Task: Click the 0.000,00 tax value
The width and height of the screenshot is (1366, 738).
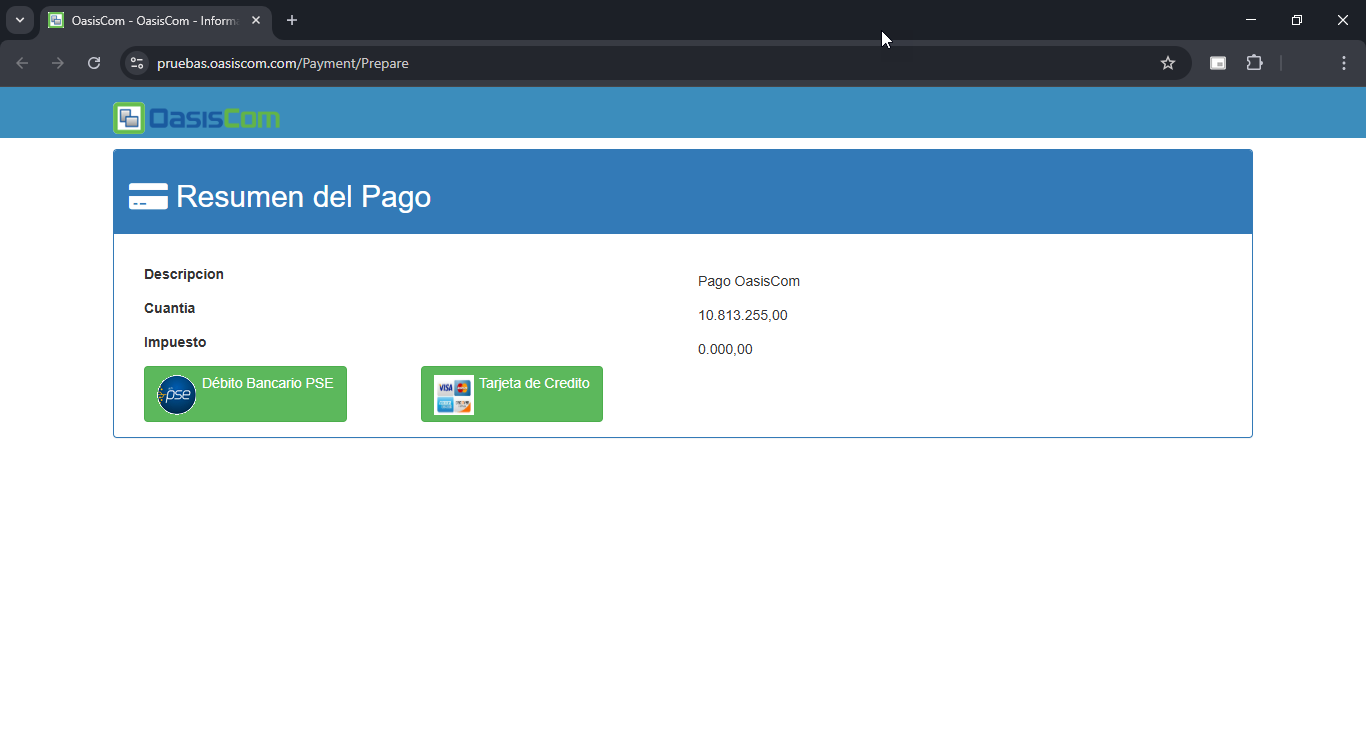Action: coord(725,349)
